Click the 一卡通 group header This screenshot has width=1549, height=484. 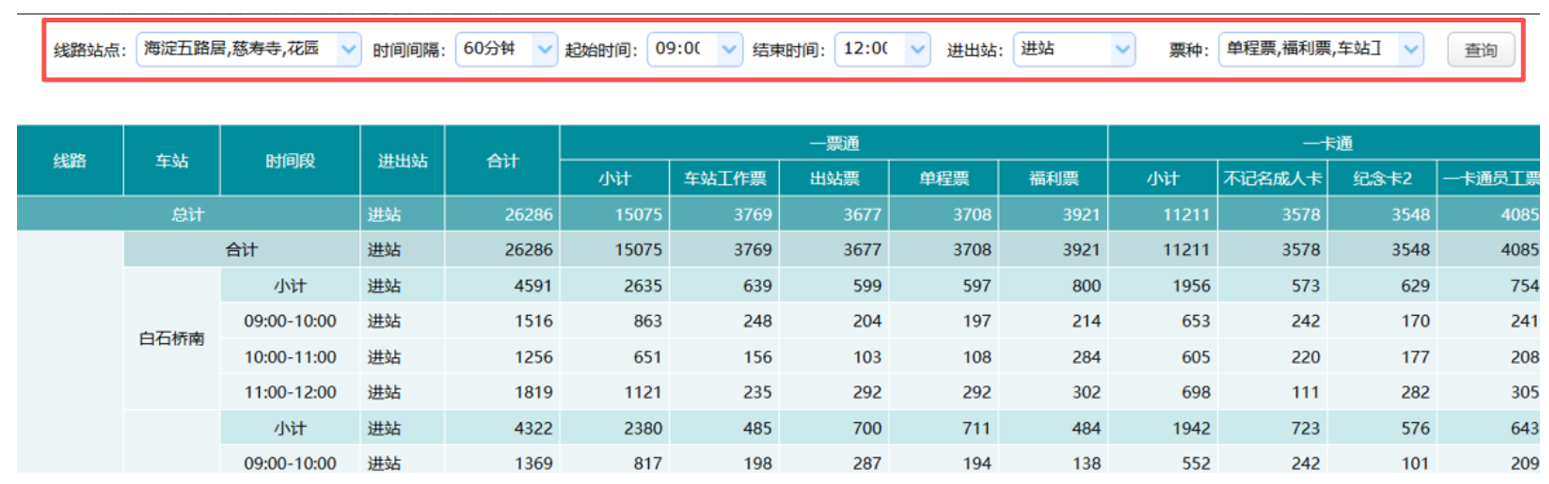point(1328,143)
